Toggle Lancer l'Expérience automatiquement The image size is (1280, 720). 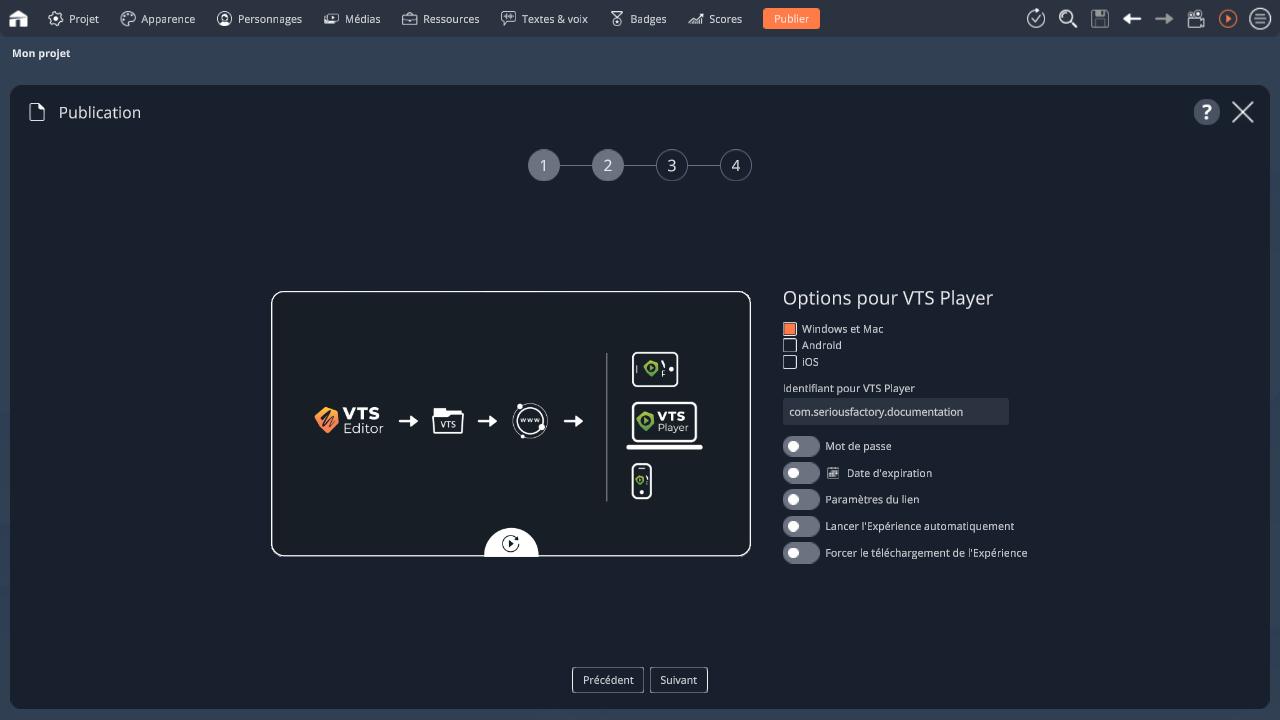pos(801,526)
